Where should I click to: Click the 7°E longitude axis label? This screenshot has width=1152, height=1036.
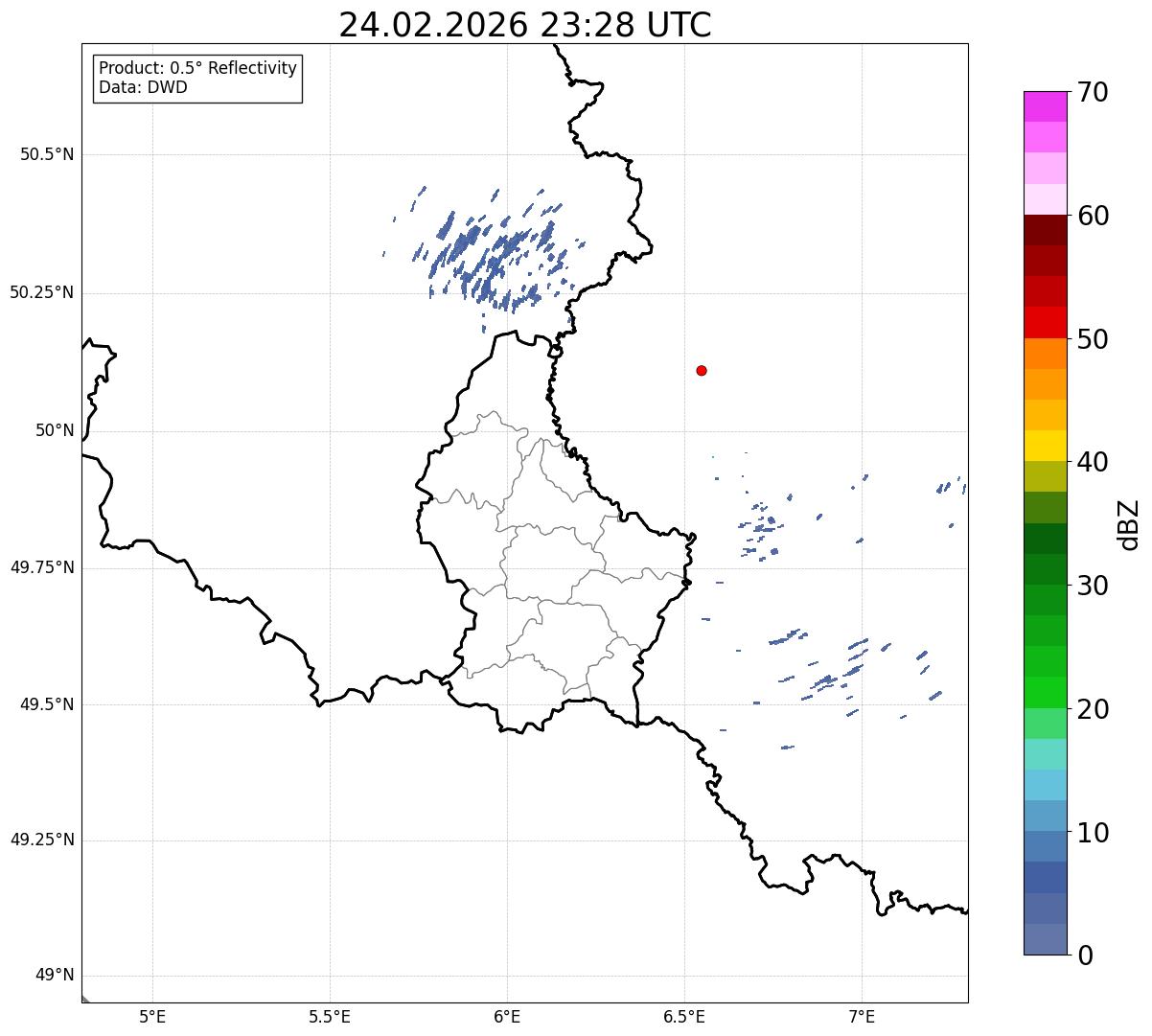point(863,1016)
